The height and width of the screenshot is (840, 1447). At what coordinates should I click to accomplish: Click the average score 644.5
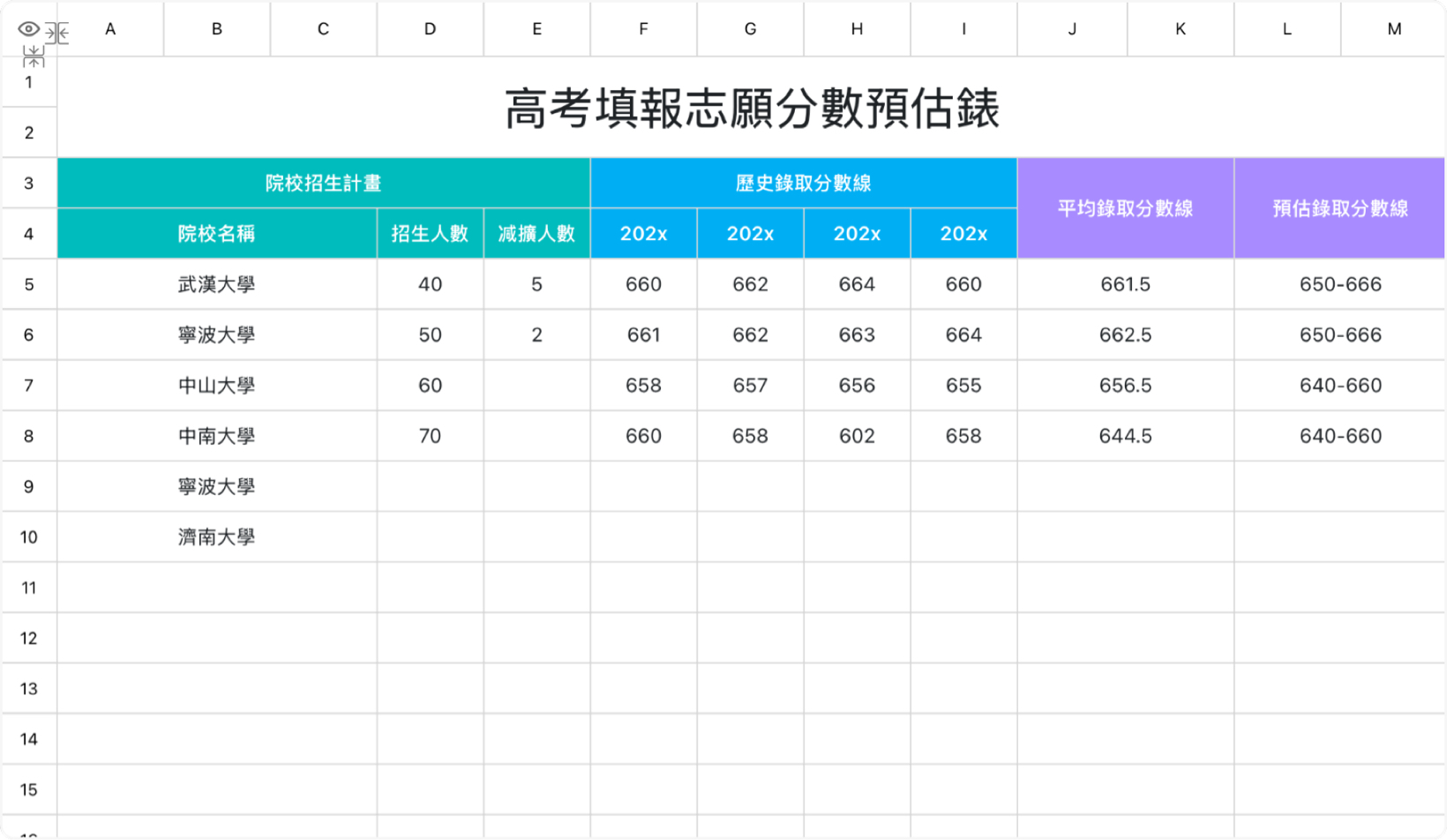click(x=1126, y=436)
